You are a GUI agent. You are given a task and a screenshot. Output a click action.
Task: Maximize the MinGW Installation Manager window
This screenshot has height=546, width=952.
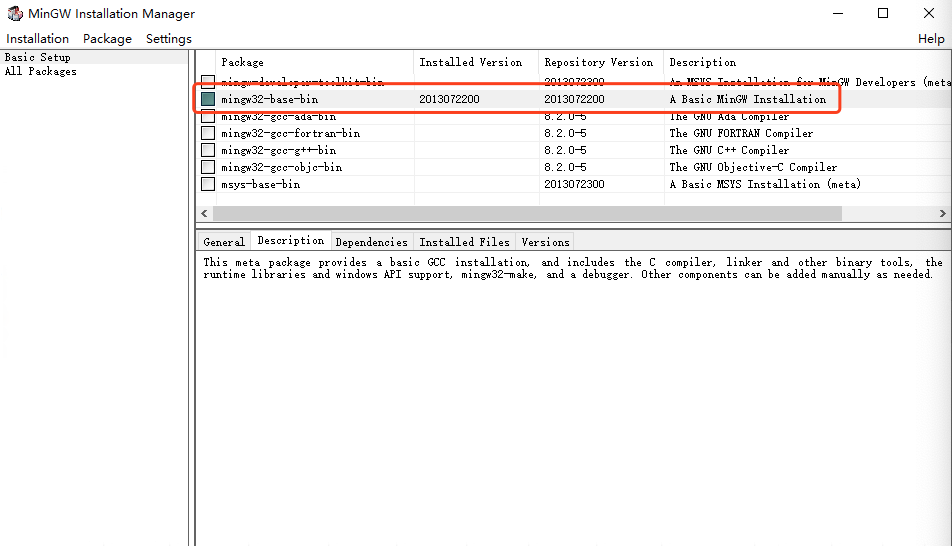(x=883, y=13)
